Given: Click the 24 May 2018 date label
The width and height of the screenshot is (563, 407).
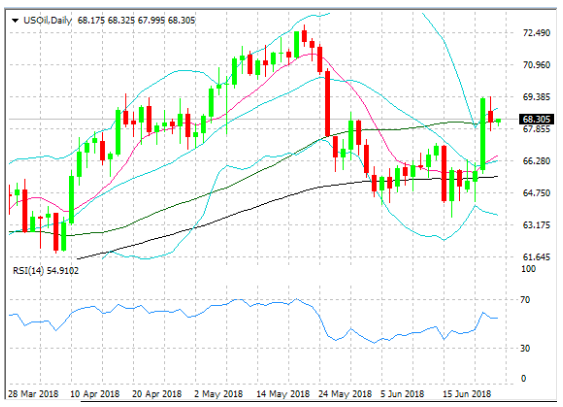Looking at the screenshot, I should click(x=345, y=394).
